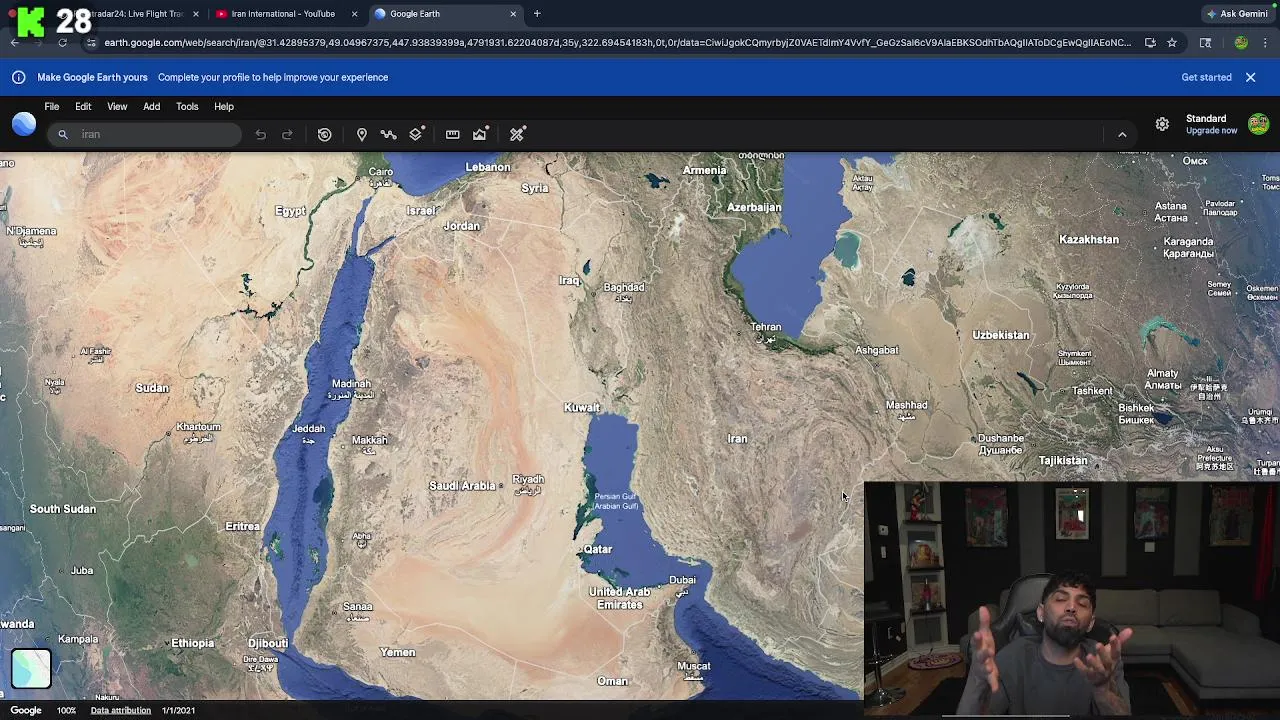
Task: Open Data attribution link
Action: point(121,710)
